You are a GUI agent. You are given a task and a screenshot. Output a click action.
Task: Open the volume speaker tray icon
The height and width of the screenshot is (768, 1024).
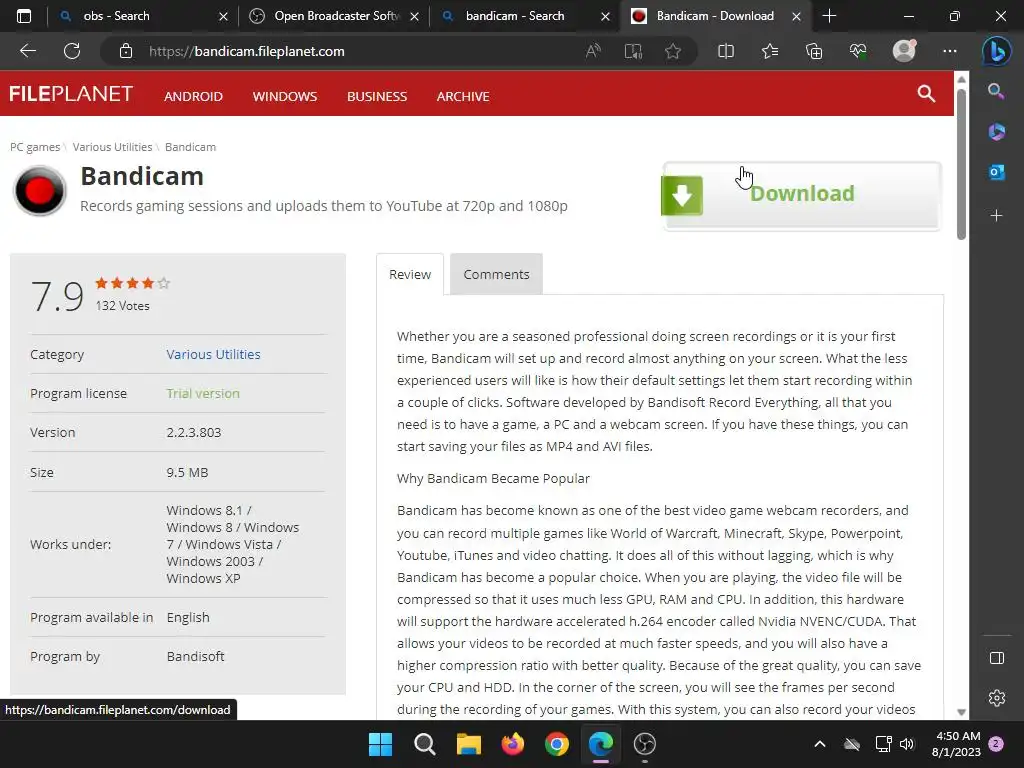coord(907,744)
